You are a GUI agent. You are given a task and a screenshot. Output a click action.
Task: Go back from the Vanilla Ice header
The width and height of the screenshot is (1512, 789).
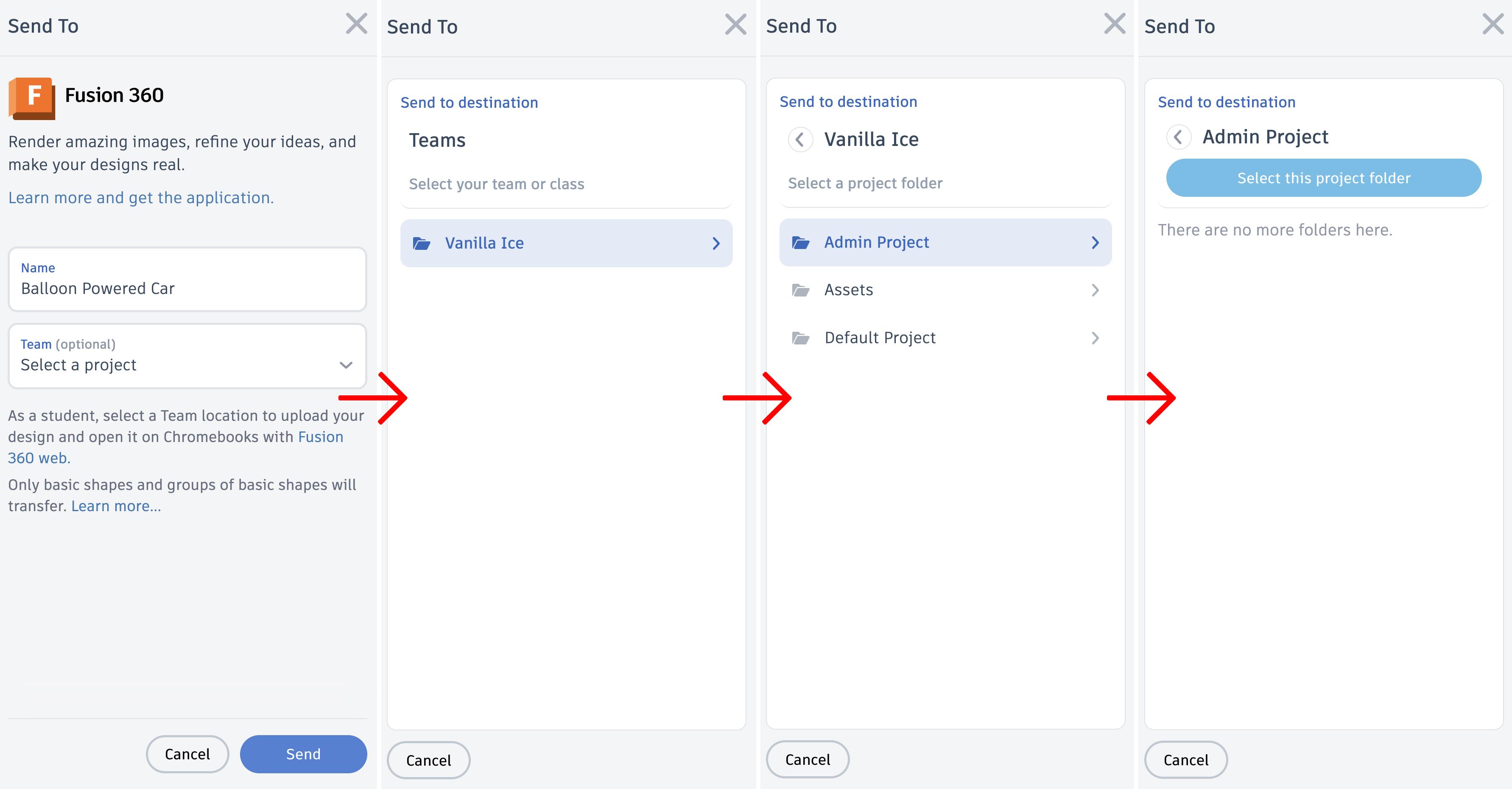799,140
